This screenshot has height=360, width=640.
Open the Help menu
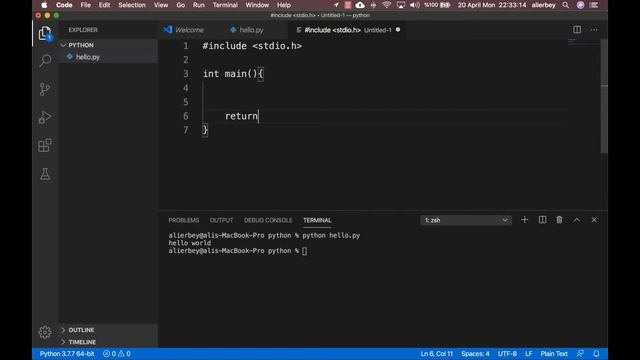284,5
